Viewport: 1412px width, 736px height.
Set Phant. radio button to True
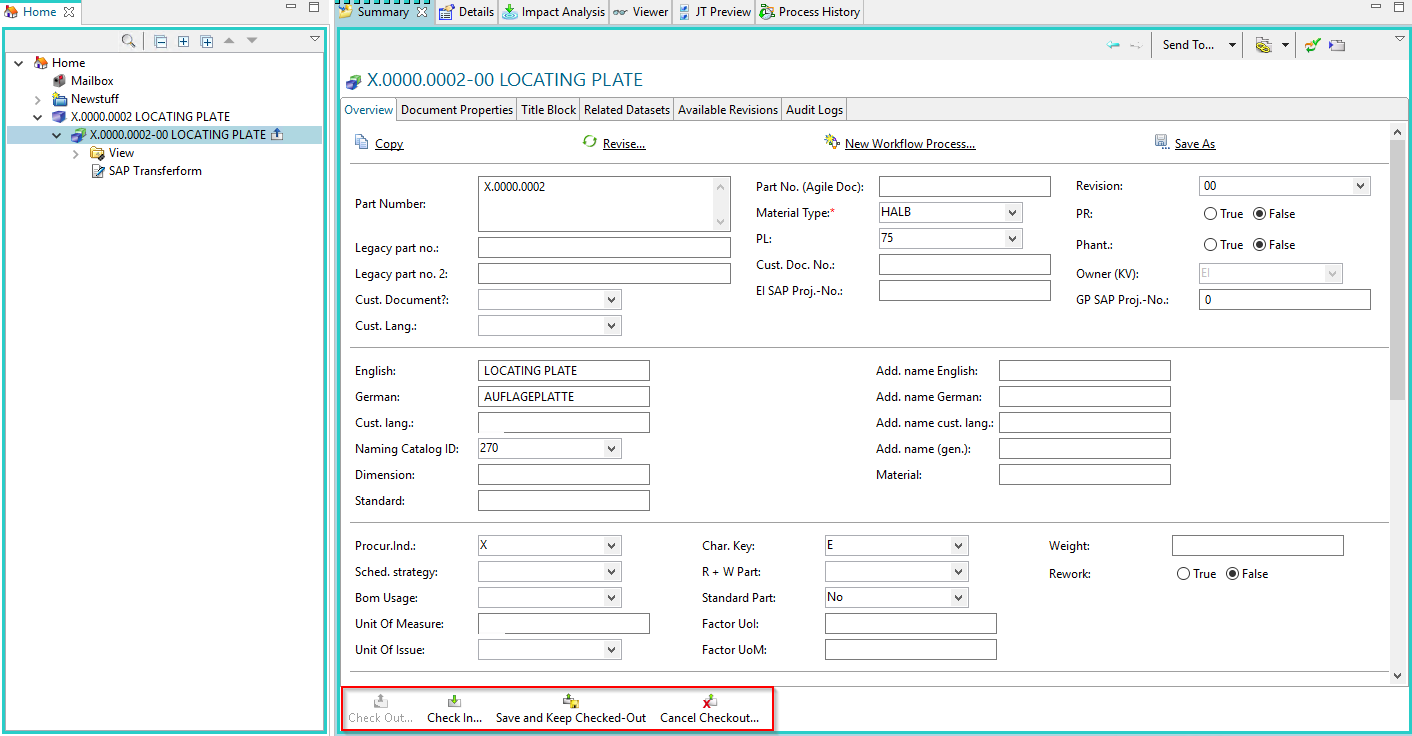tap(1210, 245)
